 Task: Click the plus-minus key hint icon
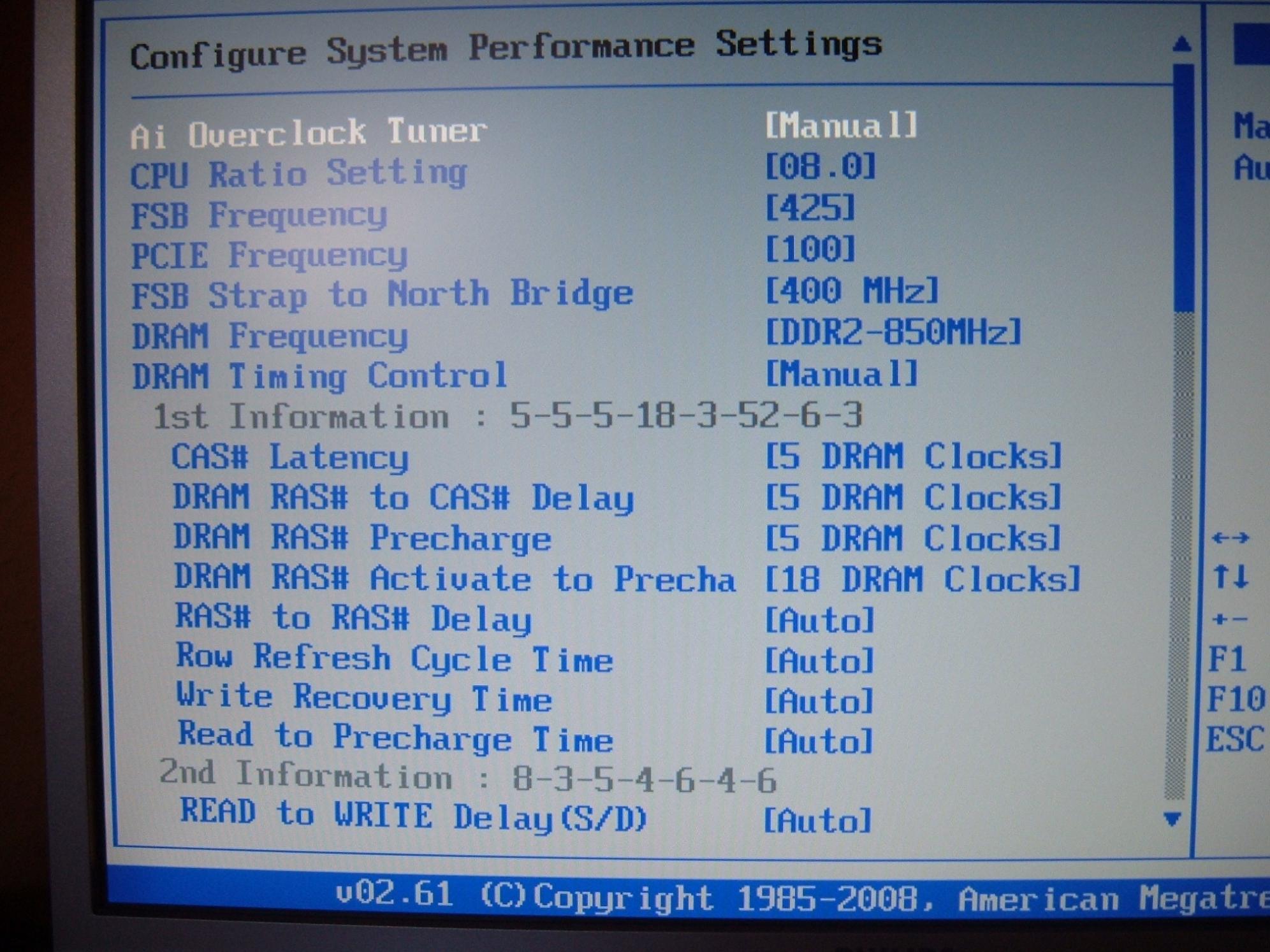coord(1230,619)
